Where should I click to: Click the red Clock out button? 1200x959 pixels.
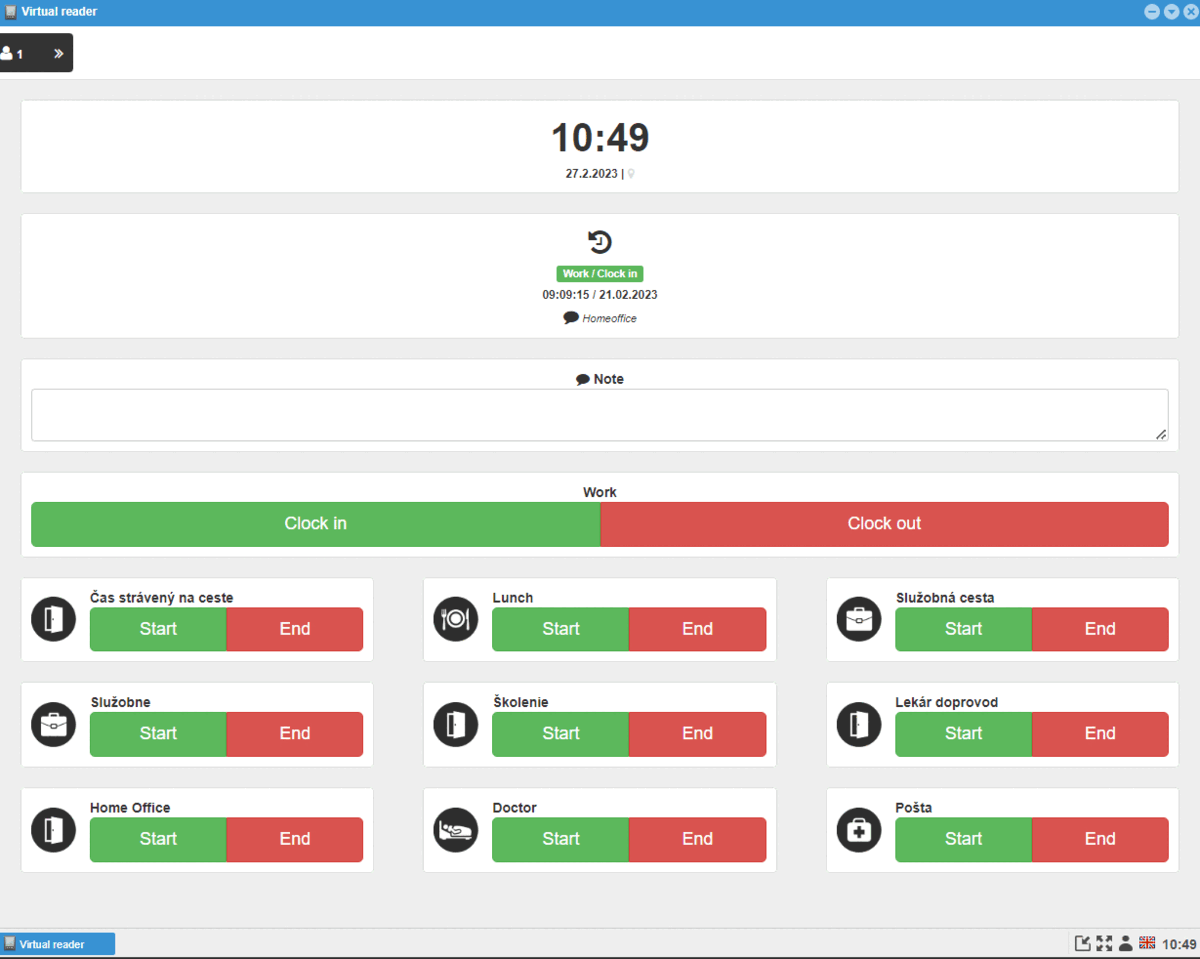pyautogui.click(x=884, y=523)
